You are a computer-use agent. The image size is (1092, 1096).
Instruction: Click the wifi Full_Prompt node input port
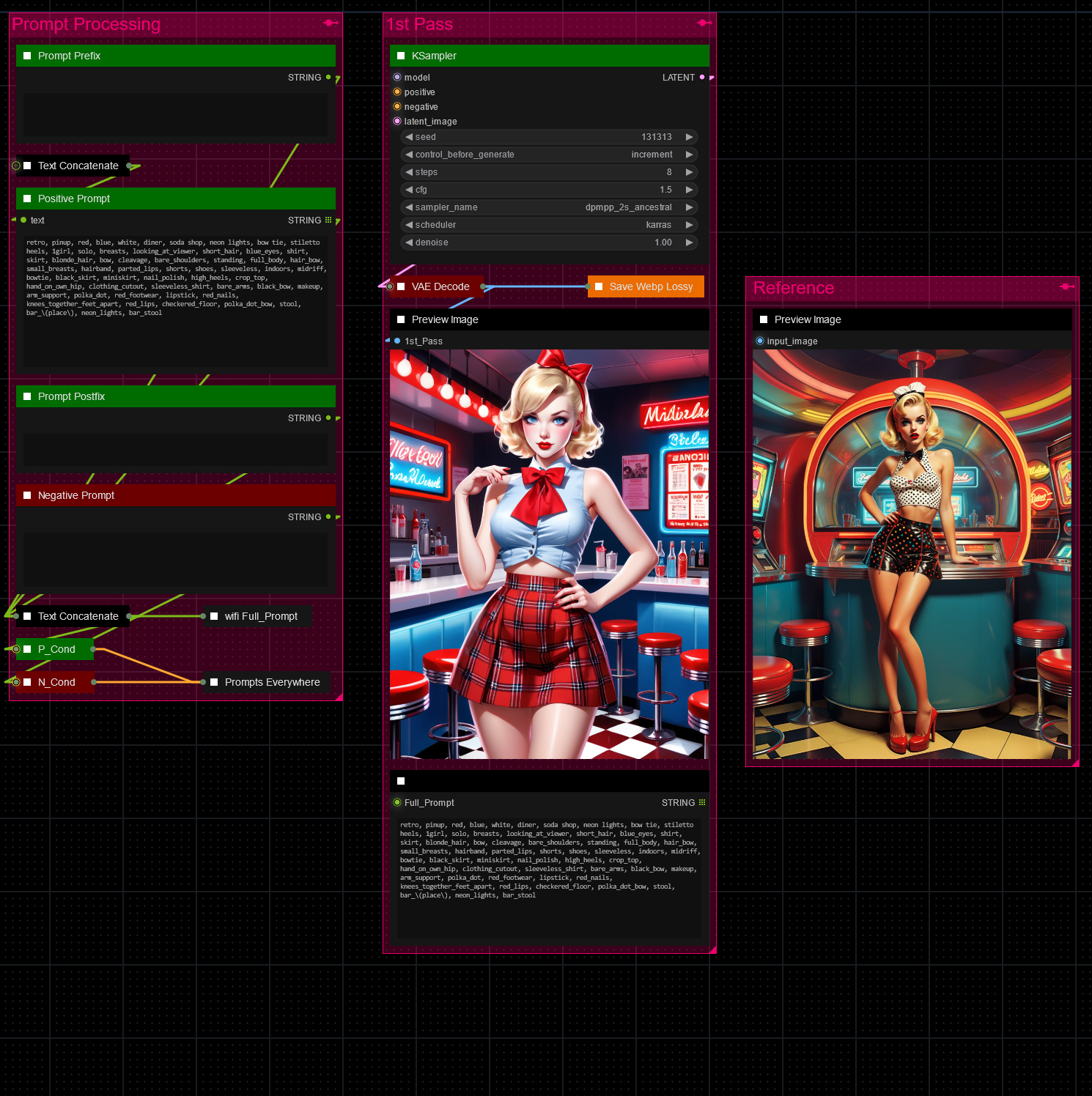(203, 616)
